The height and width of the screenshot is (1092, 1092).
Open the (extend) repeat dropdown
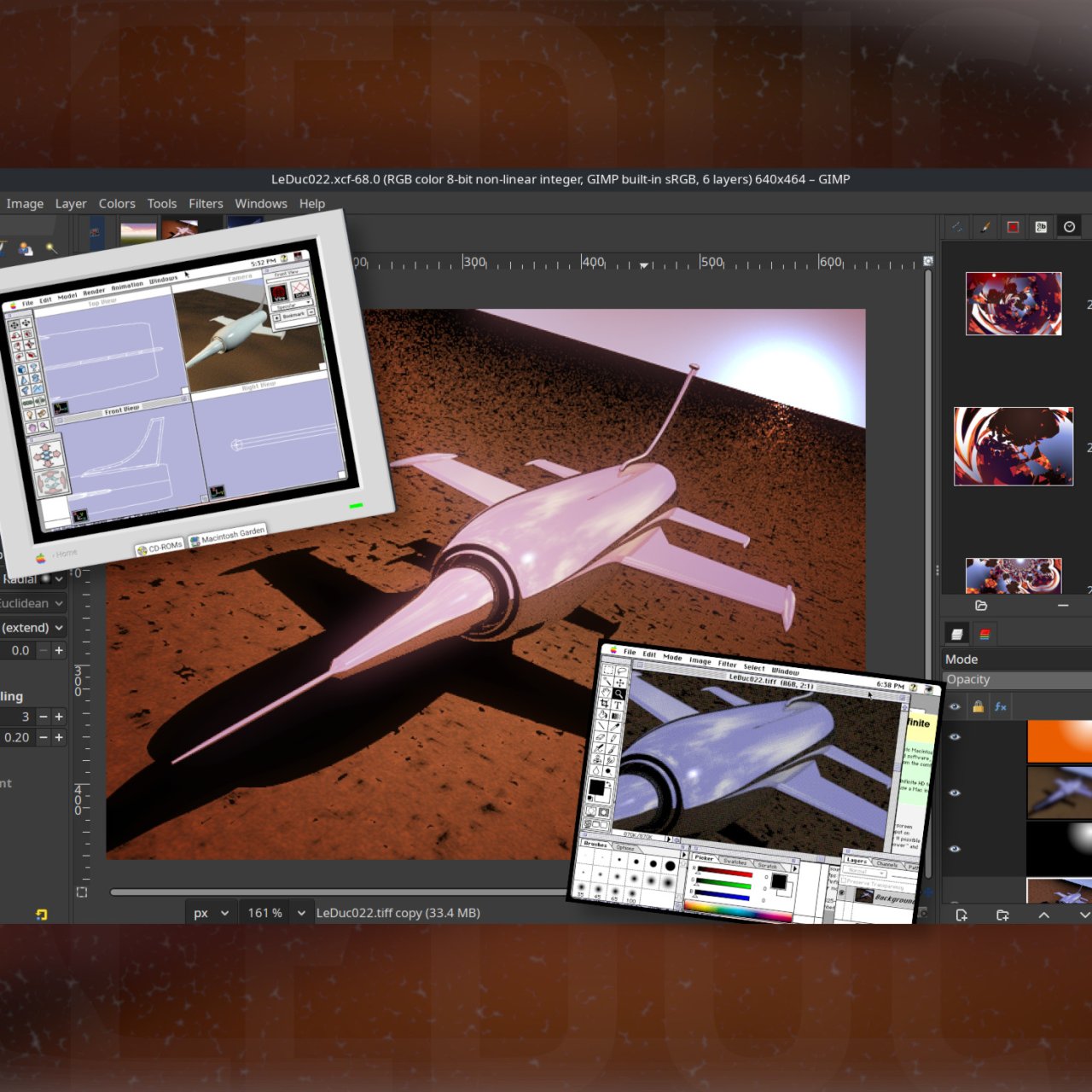tap(32, 627)
